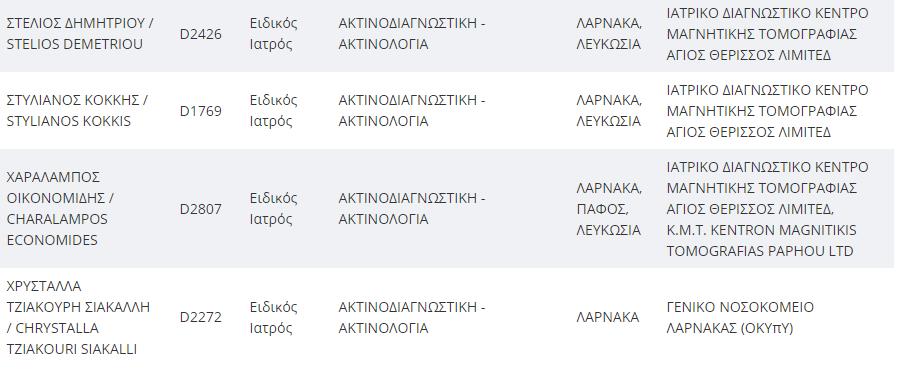Click registration code D2426
Screen dimensions: 898x369
tap(200, 34)
